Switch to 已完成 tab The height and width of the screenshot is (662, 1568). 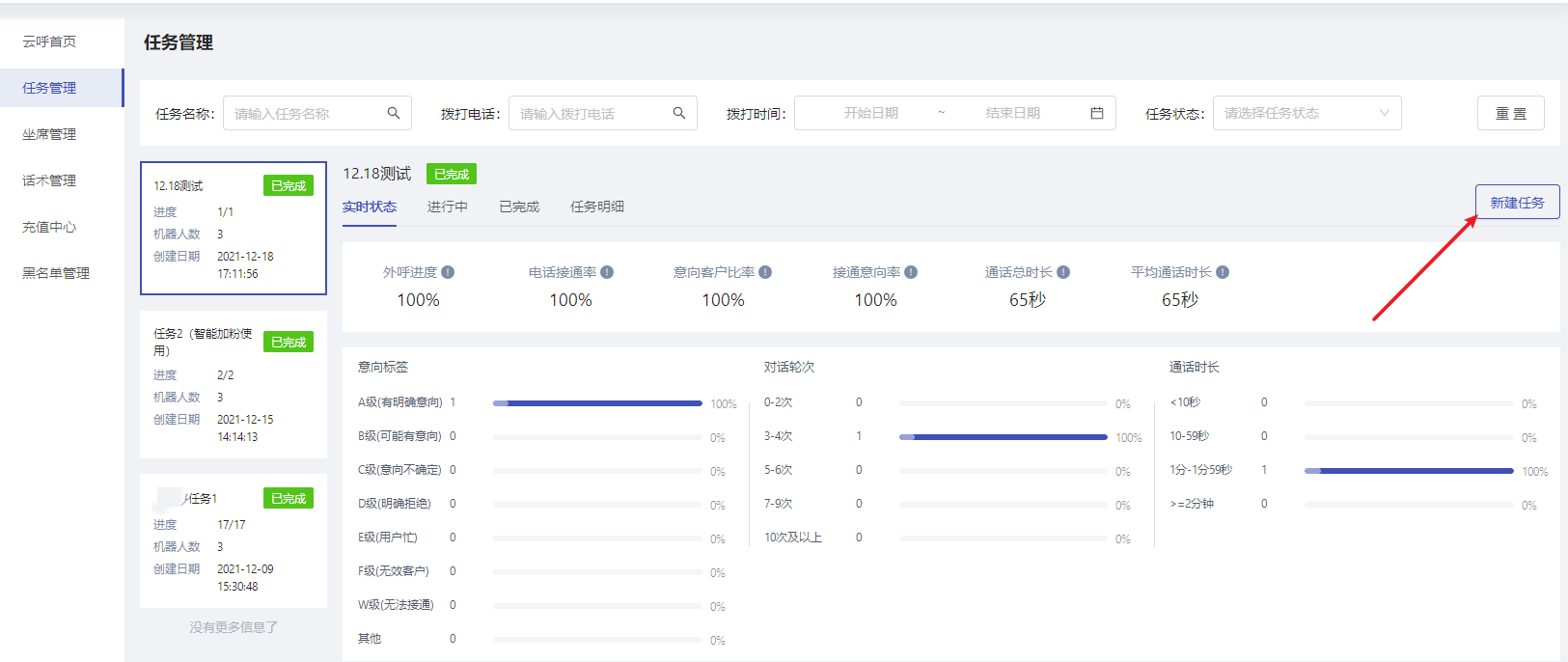[x=519, y=207]
